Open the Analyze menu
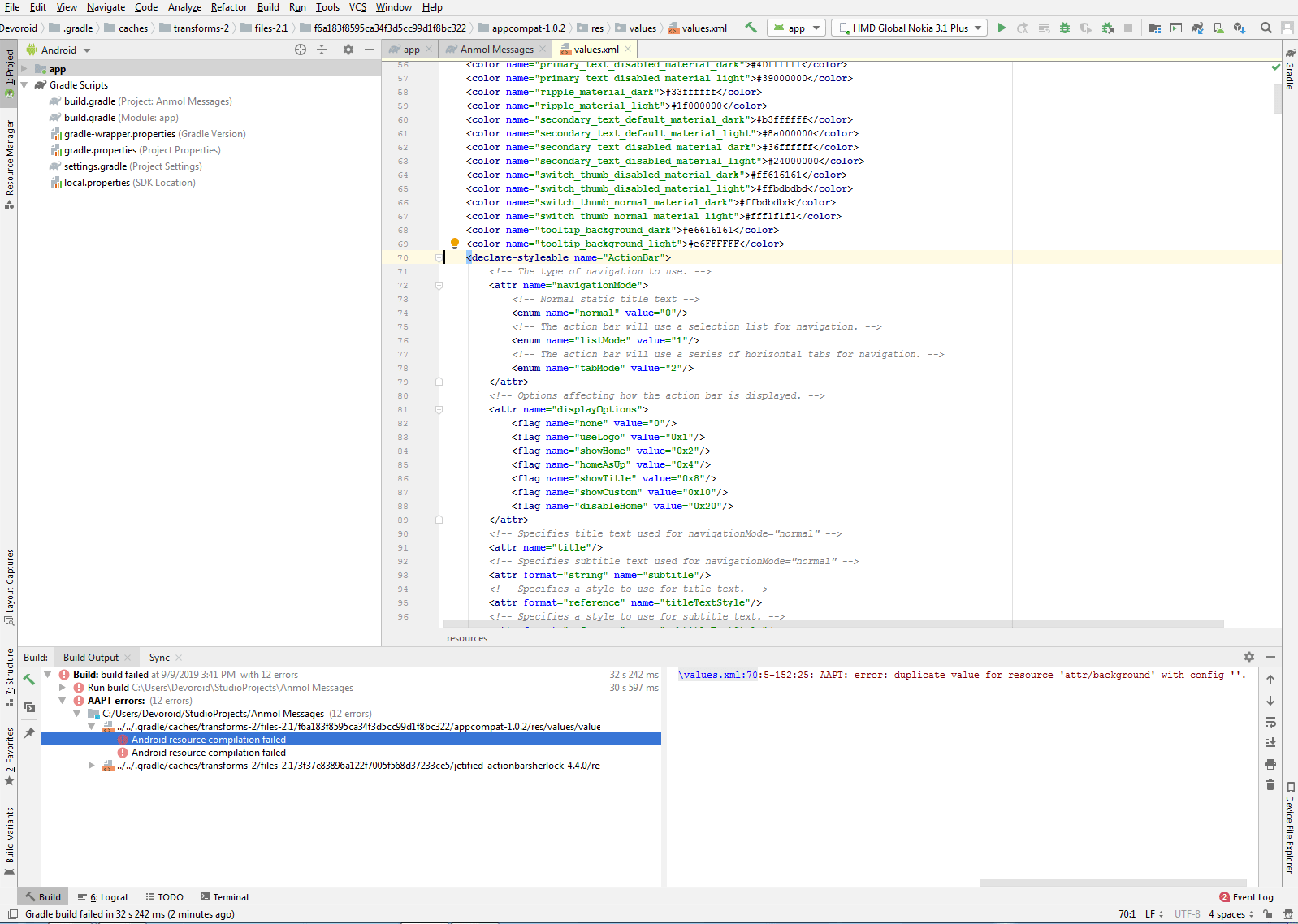The width and height of the screenshot is (1298, 924). (x=184, y=7)
